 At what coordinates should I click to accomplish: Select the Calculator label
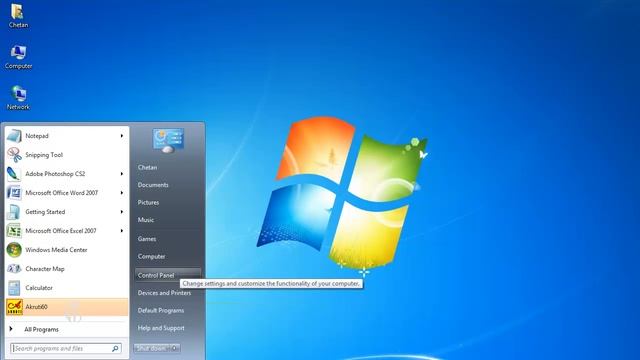point(39,288)
